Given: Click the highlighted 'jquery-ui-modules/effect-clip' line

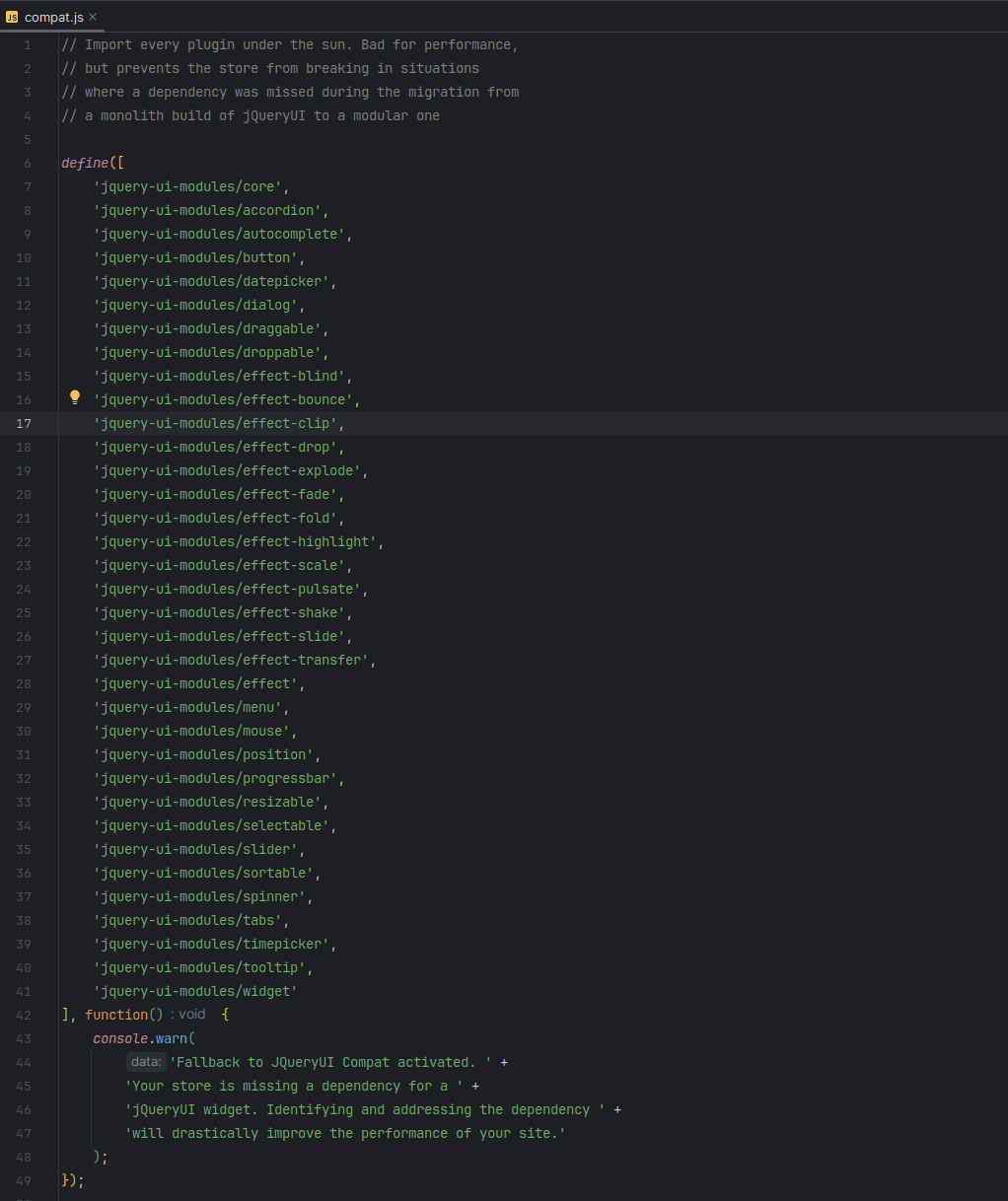Looking at the screenshot, I should (x=217, y=423).
